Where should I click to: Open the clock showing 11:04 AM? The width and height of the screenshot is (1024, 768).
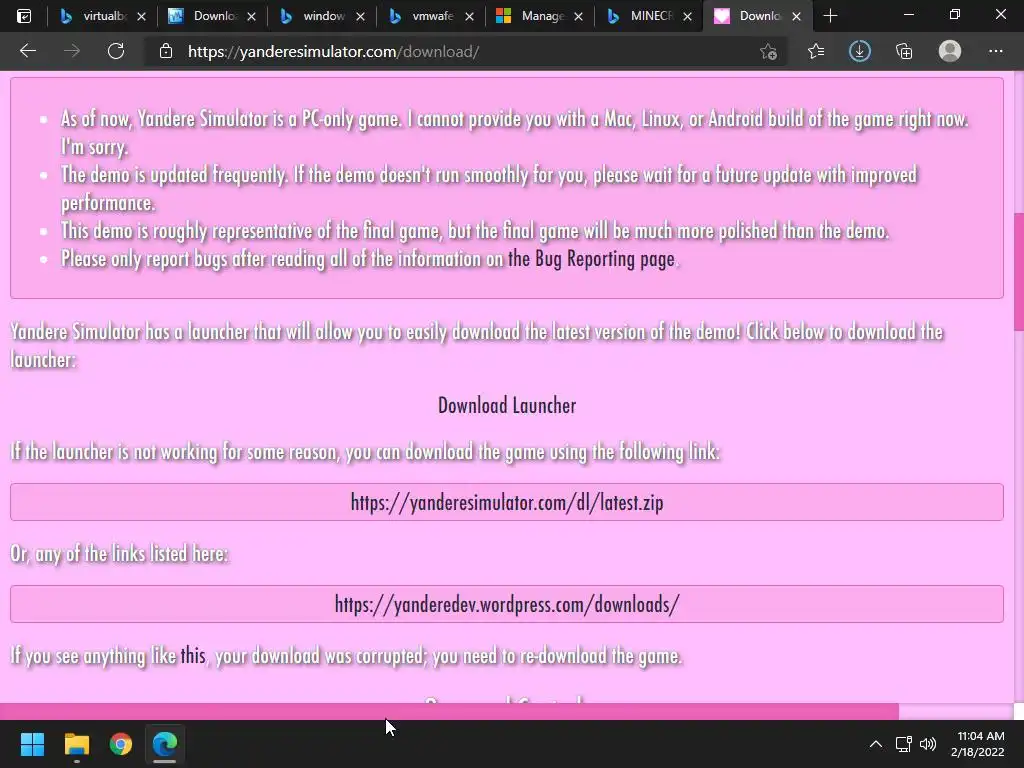coord(978,744)
